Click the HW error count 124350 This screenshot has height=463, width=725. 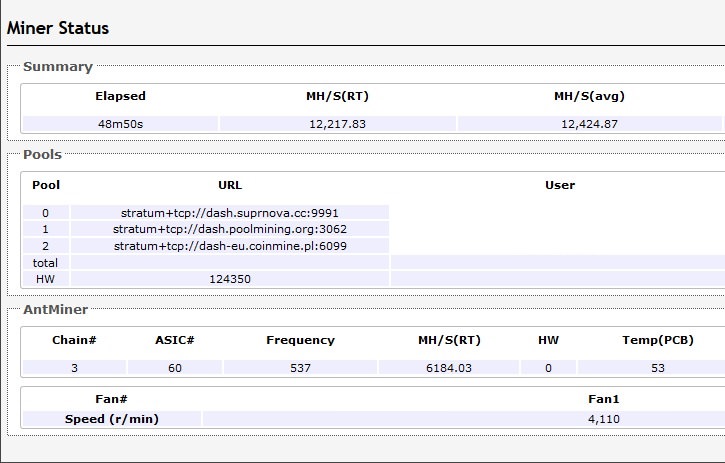pyautogui.click(x=230, y=279)
